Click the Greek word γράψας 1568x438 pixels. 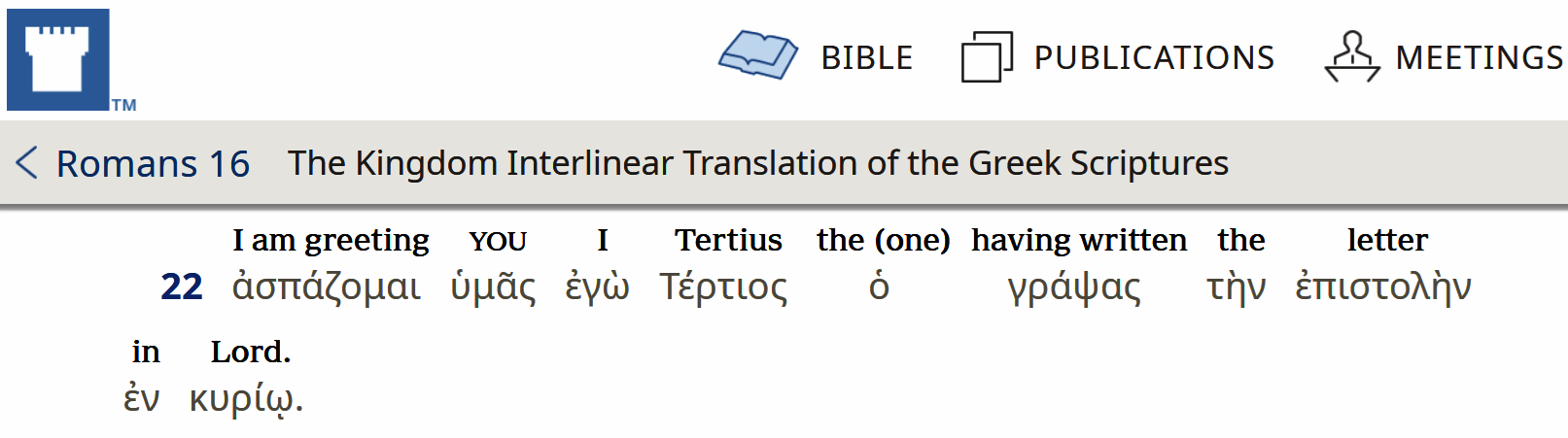click(1074, 287)
